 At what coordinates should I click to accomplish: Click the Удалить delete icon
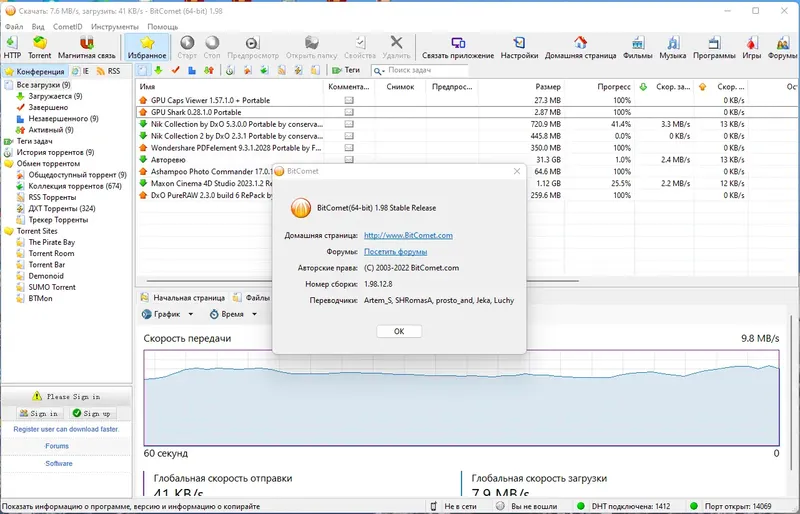(396, 47)
